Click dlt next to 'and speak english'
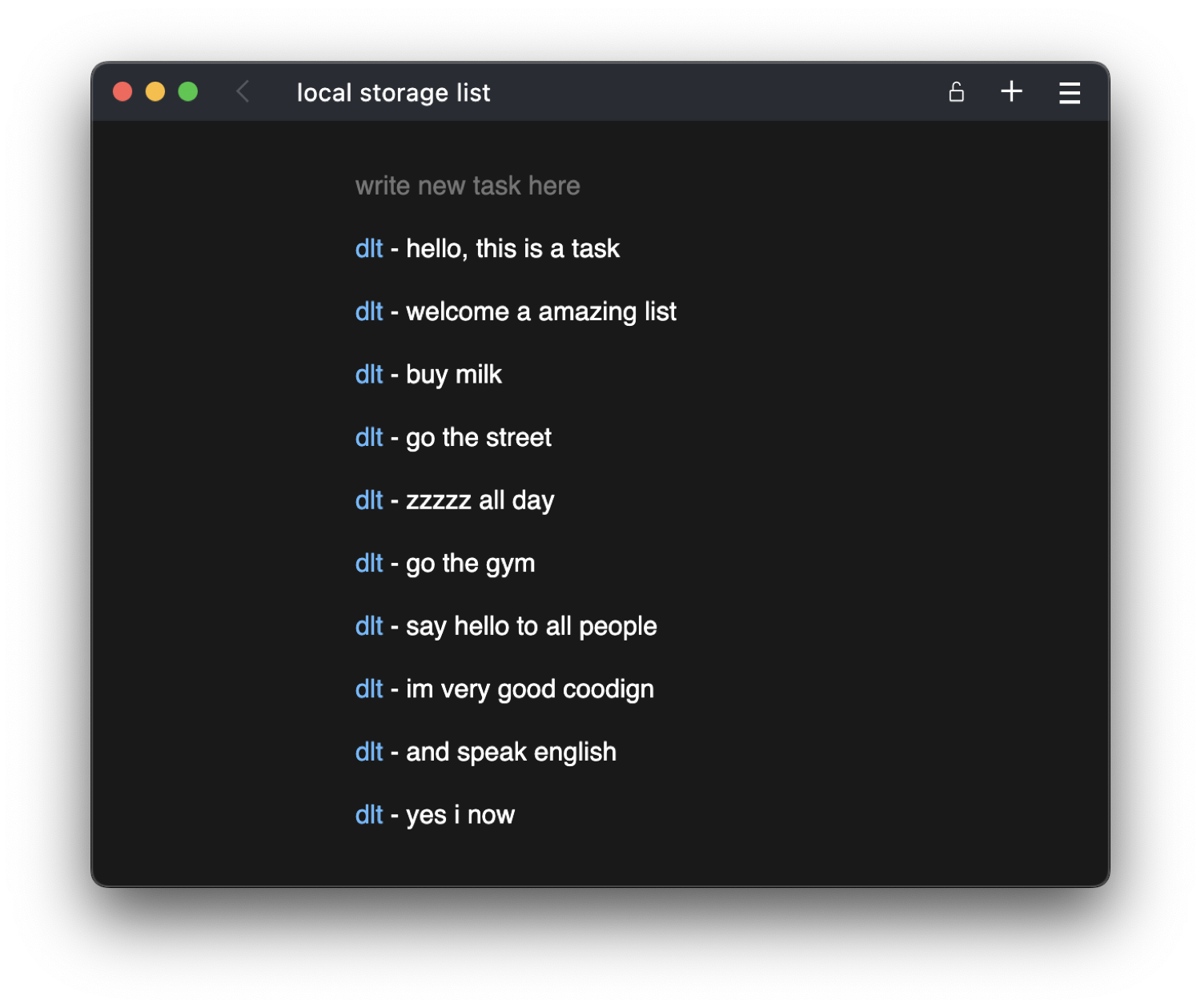The width and height of the screenshot is (1201, 1008). coord(369,753)
